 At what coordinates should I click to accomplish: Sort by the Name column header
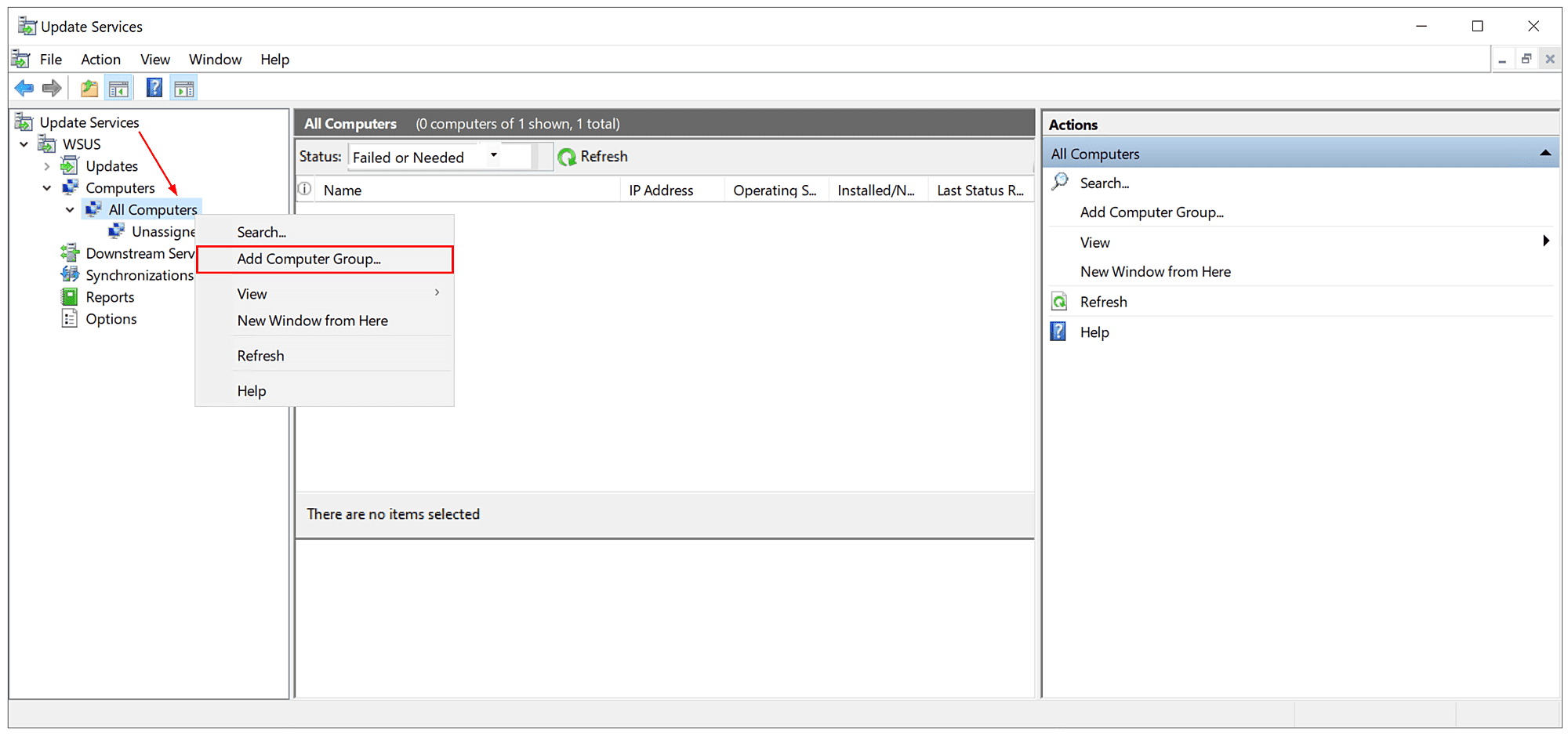point(467,190)
